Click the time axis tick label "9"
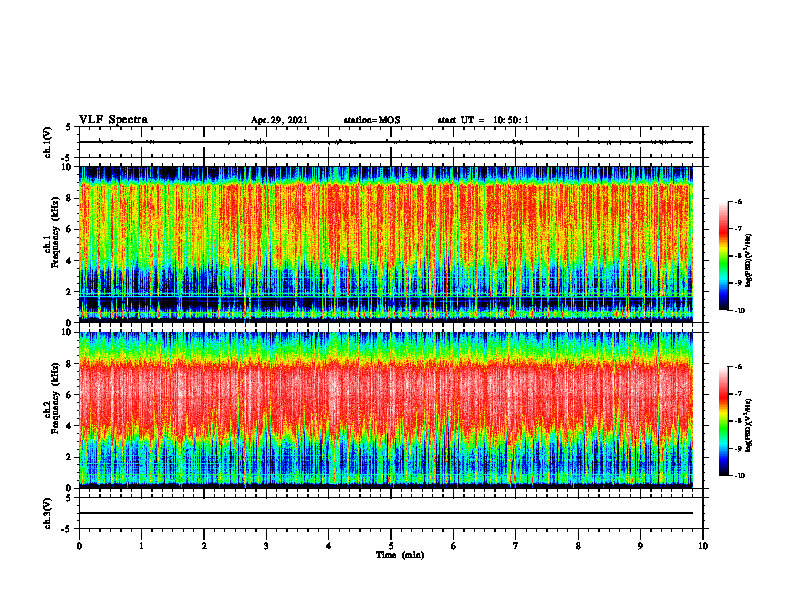The width and height of the screenshot is (792, 612). point(640,546)
